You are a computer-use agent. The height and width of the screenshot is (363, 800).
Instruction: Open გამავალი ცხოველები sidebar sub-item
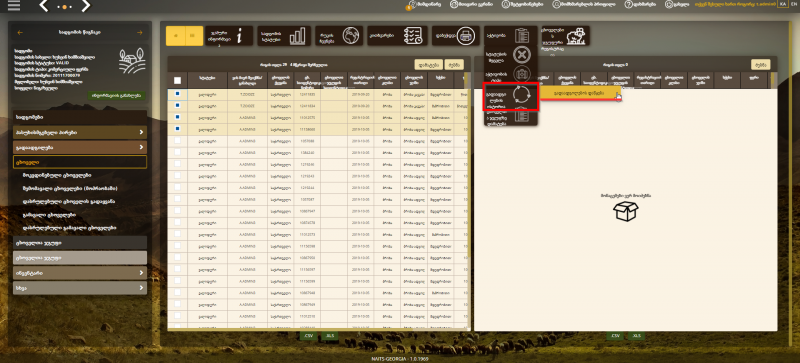[49, 214]
